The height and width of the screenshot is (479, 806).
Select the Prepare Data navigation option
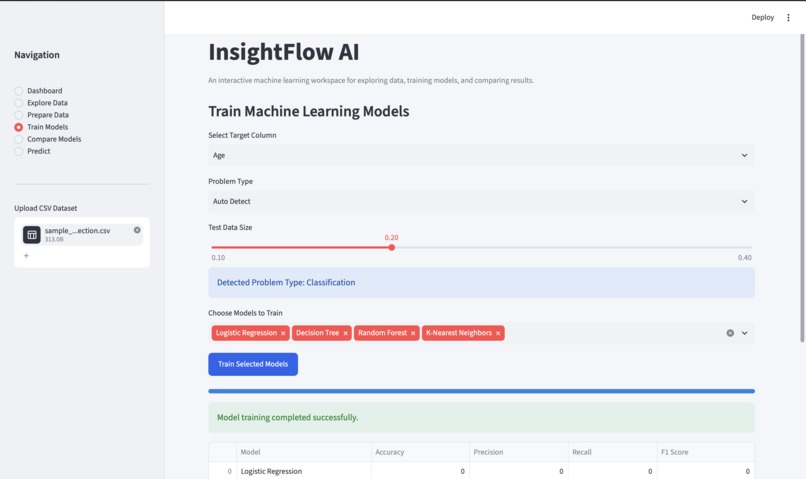pos(42,115)
